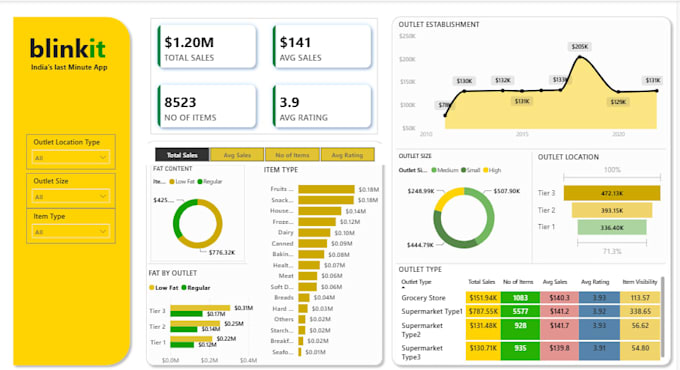Click the 338.65 Item Visibility cell
Viewport: 680px width, 370px height.
point(640,311)
